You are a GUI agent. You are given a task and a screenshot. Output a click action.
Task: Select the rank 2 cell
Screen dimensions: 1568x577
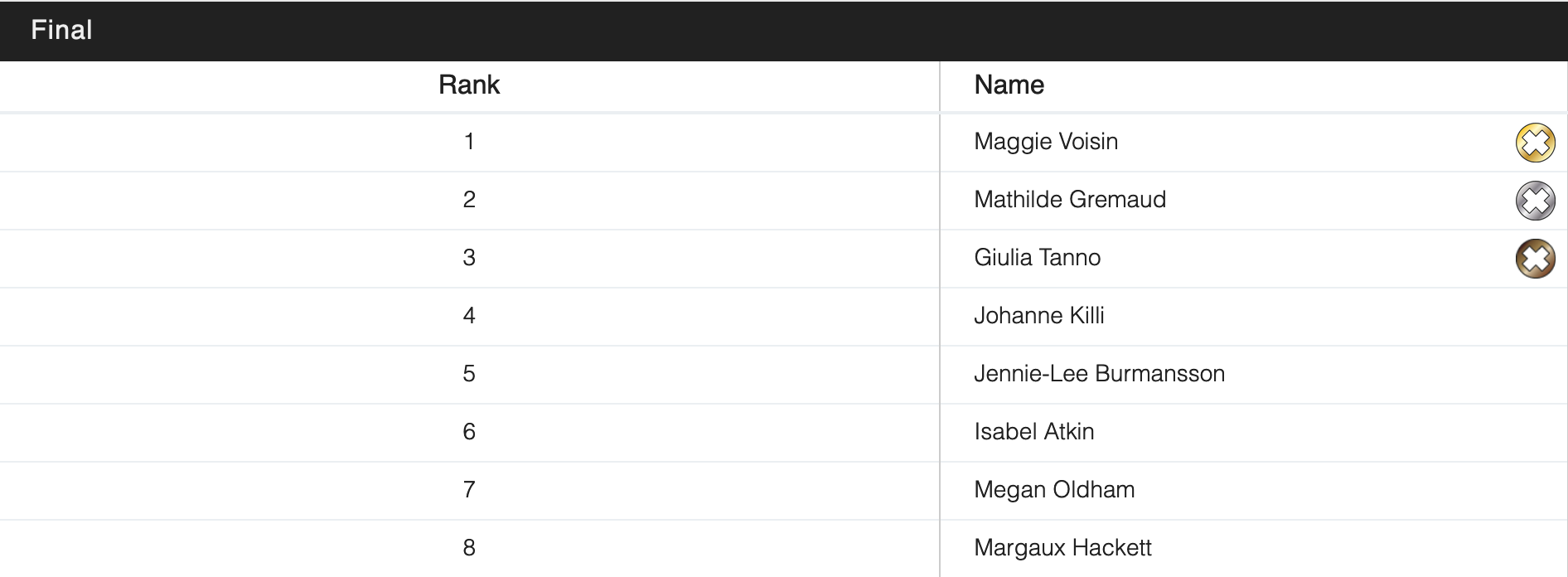coord(469,200)
